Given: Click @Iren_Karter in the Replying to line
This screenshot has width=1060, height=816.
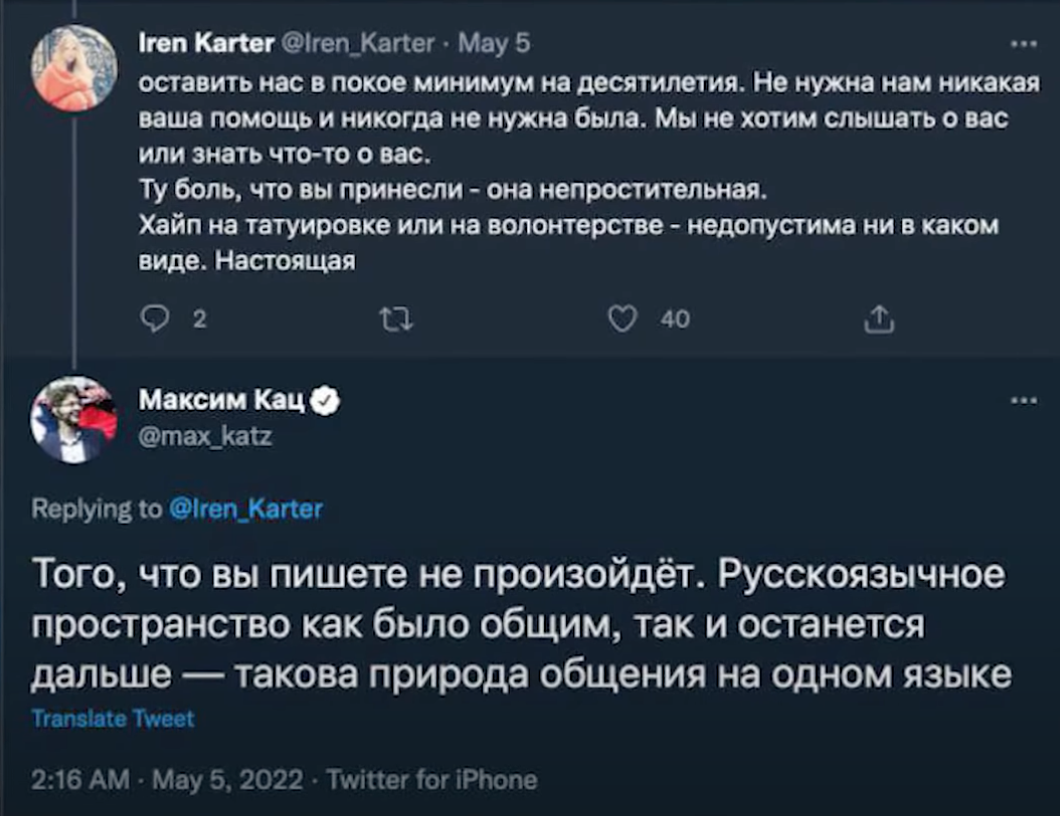Looking at the screenshot, I should [245, 510].
